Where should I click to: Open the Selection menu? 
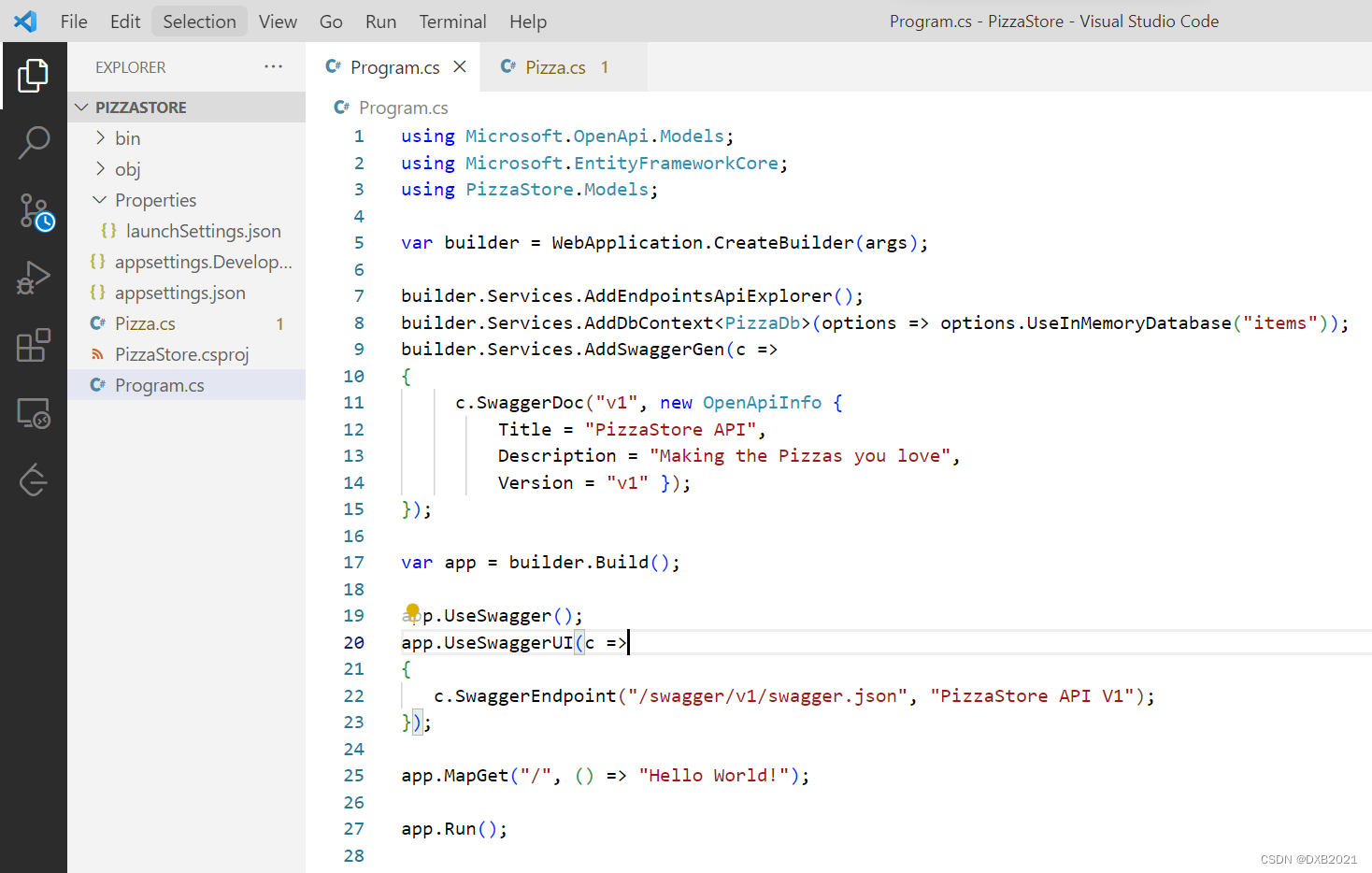[199, 21]
